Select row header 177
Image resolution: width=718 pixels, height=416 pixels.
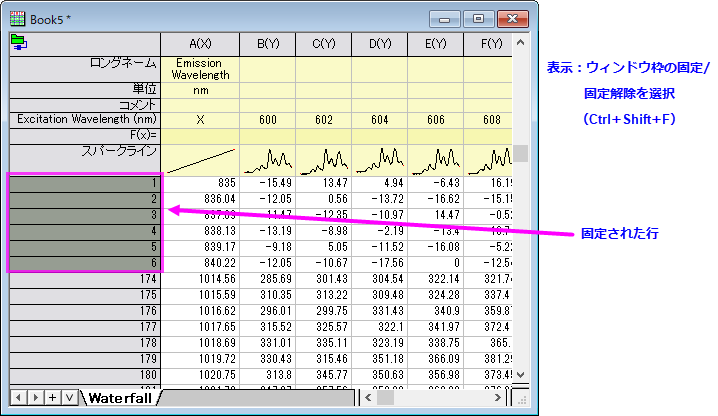pyautogui.click(x=85, y=328)
